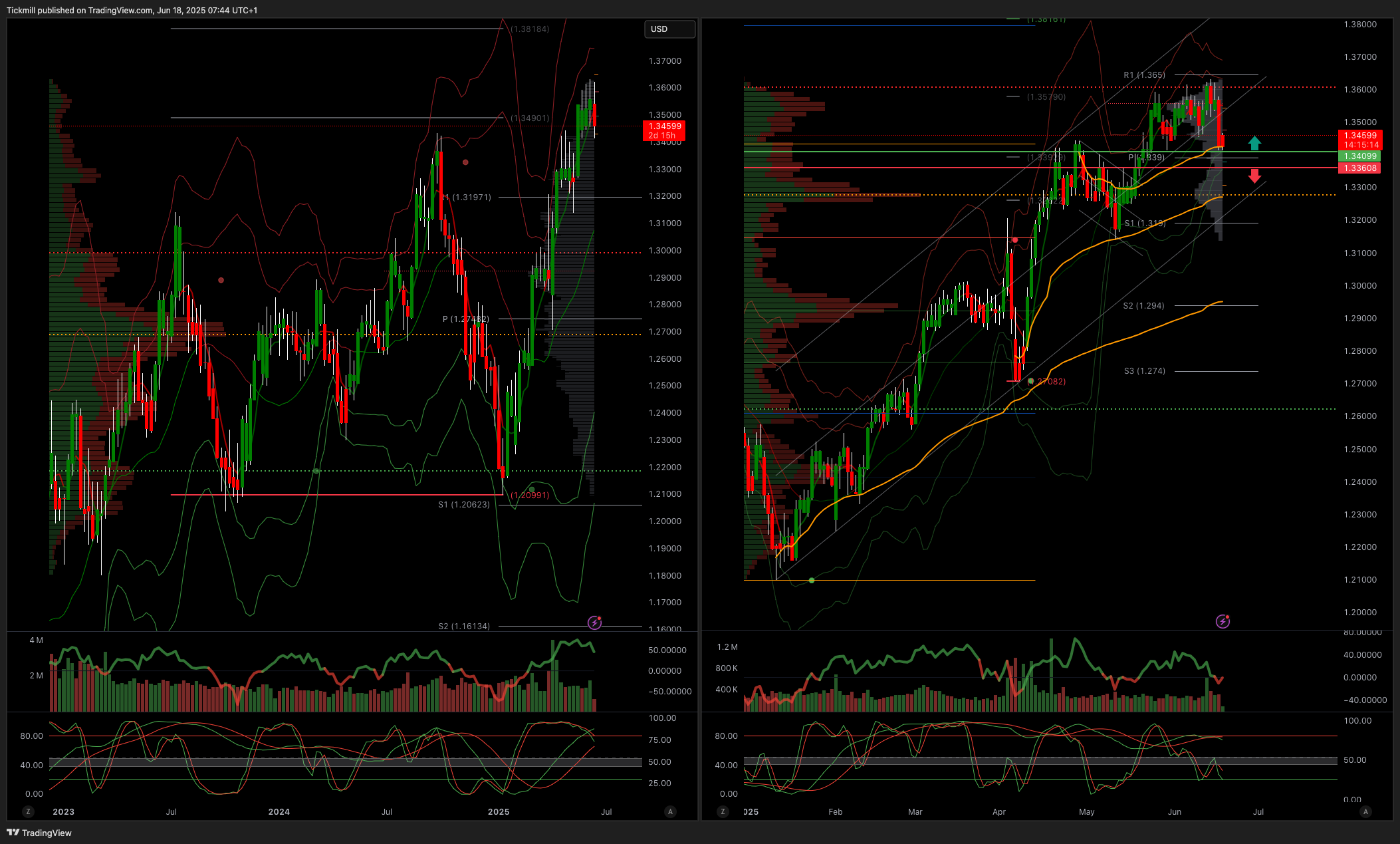
Task: Click the (1.35790) level label on right chart
Action: tap(1046, 97)
